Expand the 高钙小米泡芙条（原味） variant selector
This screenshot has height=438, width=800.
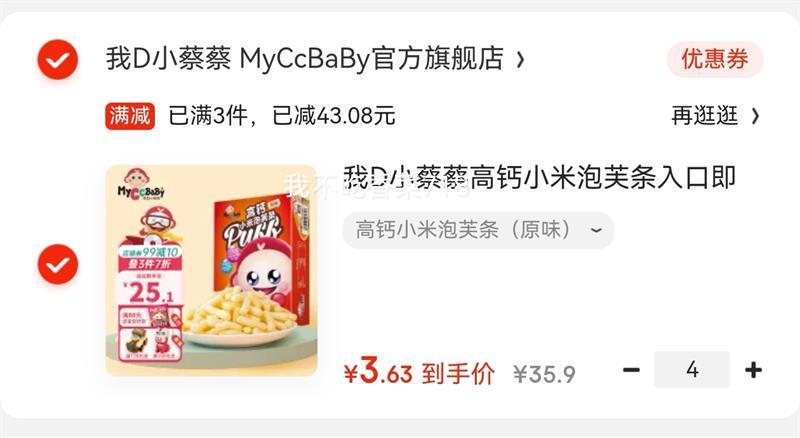[478, 230]
